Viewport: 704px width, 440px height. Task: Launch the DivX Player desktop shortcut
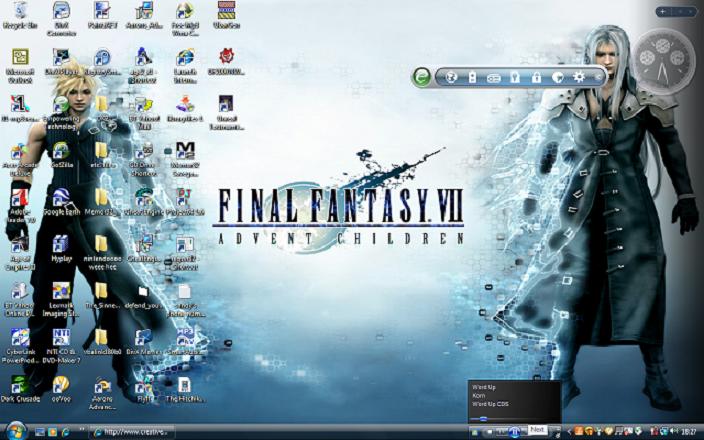click(x=61, y=62)
